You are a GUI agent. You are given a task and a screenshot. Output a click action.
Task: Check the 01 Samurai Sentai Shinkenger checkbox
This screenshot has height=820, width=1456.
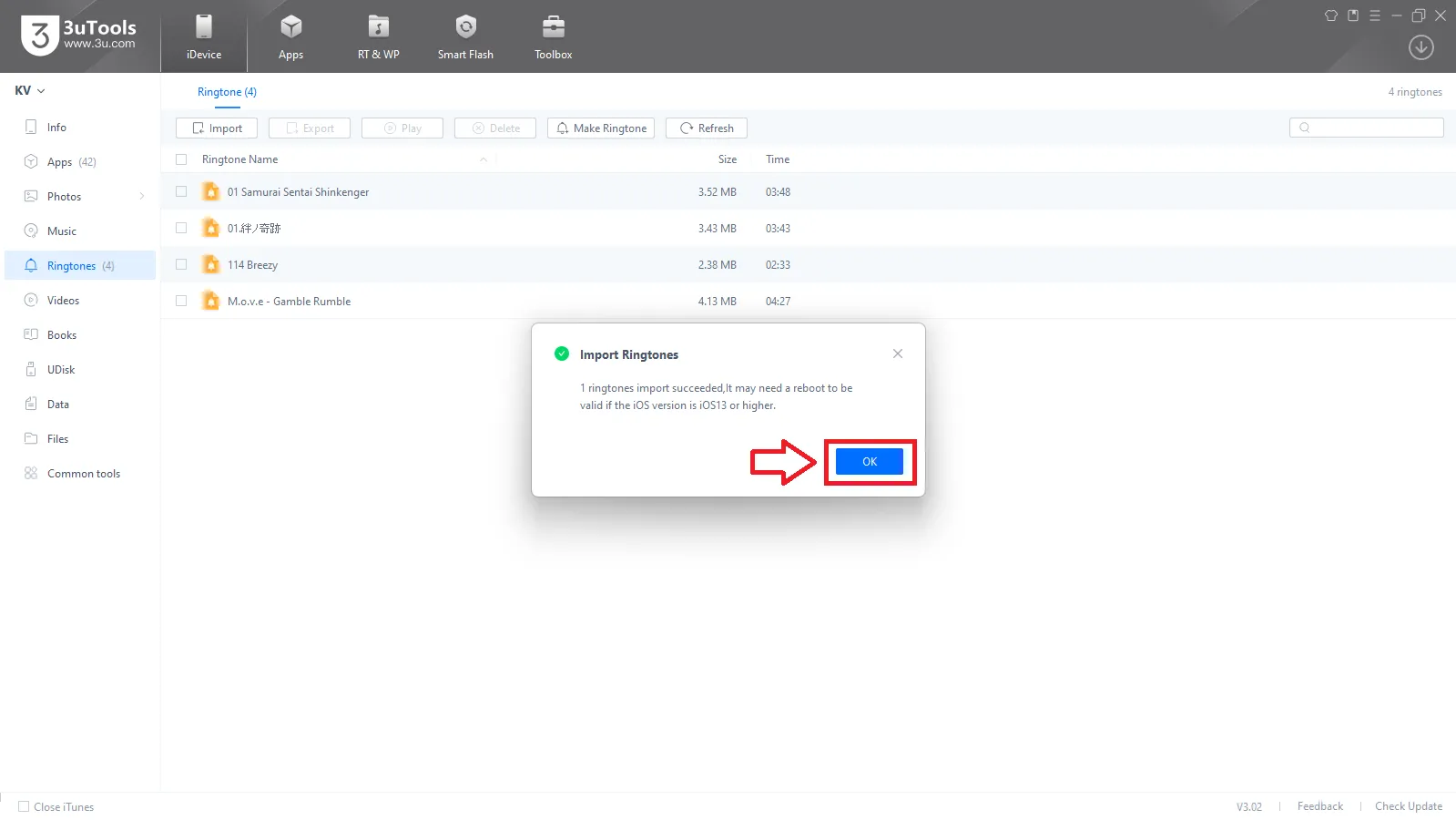pyautogui.click(x=181, y=191)
